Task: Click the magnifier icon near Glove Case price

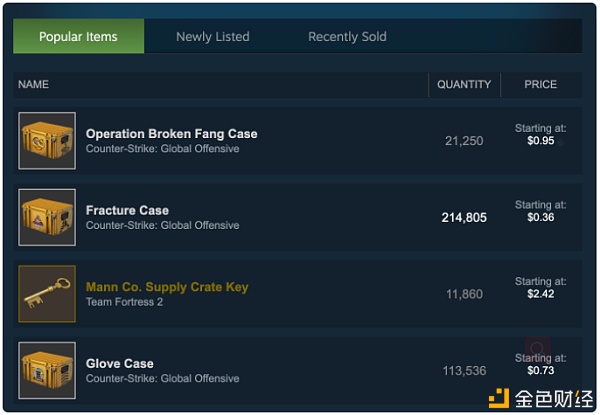Action: pyautogui.click(x=538, y=348)
